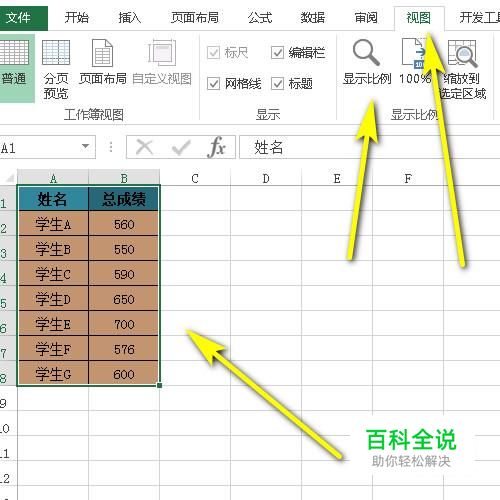The image size is (500, 500).
Task: Select cell 学生D
Action: click(x=53, y=299)
